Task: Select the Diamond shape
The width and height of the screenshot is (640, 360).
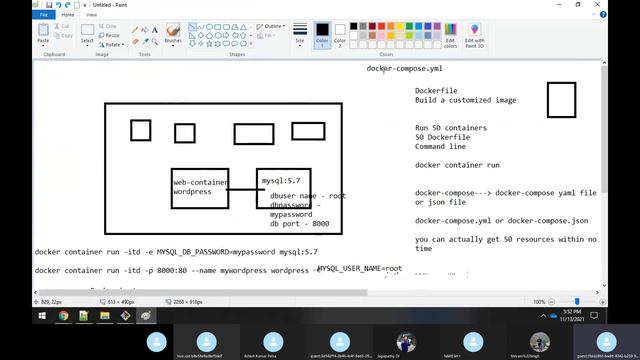Action: click(x=201, y=36)
